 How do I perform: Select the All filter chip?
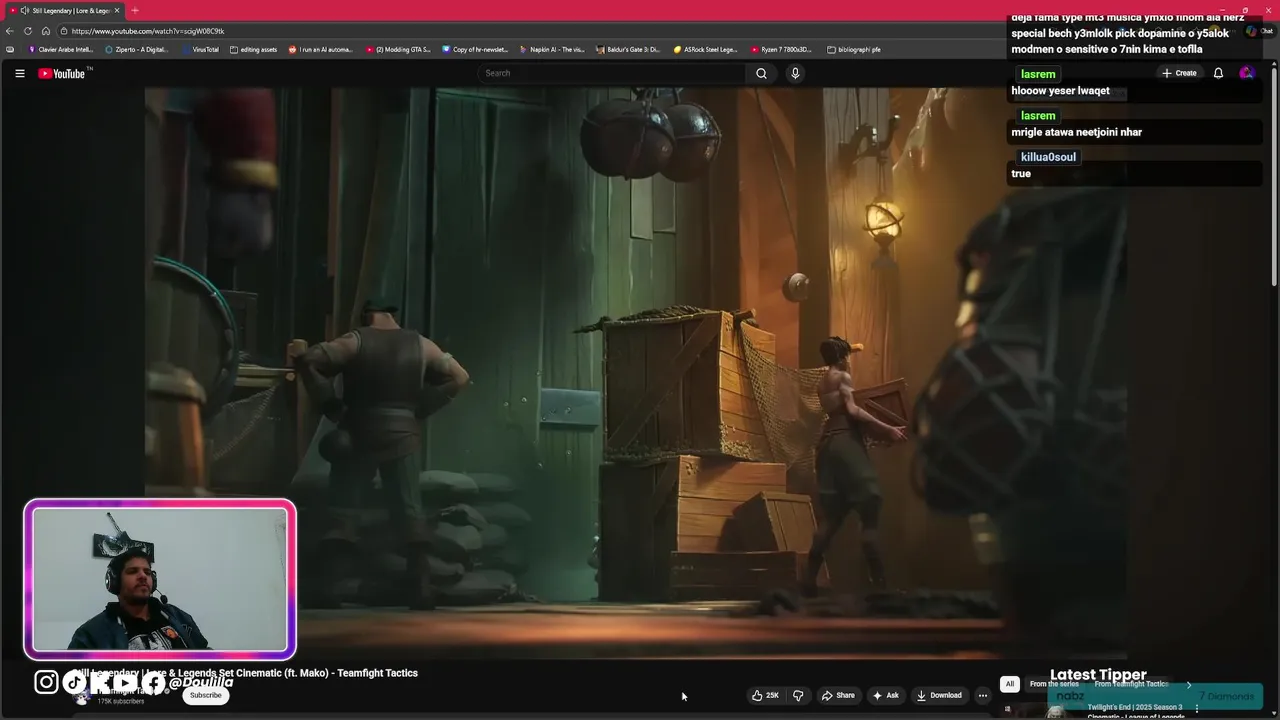click(x=1009, y=684)
